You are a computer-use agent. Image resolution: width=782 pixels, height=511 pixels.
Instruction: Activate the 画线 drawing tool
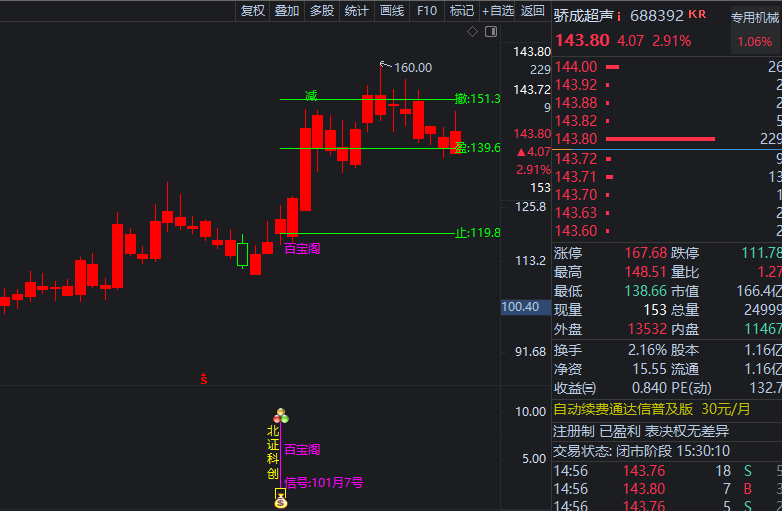392,11
